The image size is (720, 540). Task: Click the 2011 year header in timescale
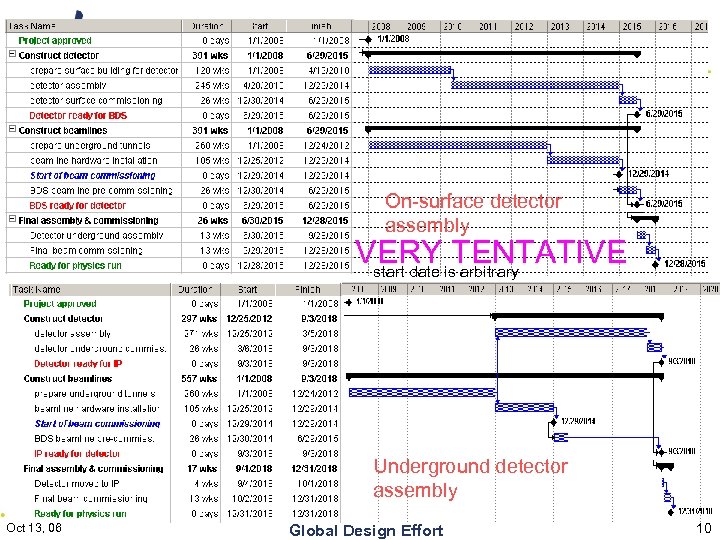[488, 27]
